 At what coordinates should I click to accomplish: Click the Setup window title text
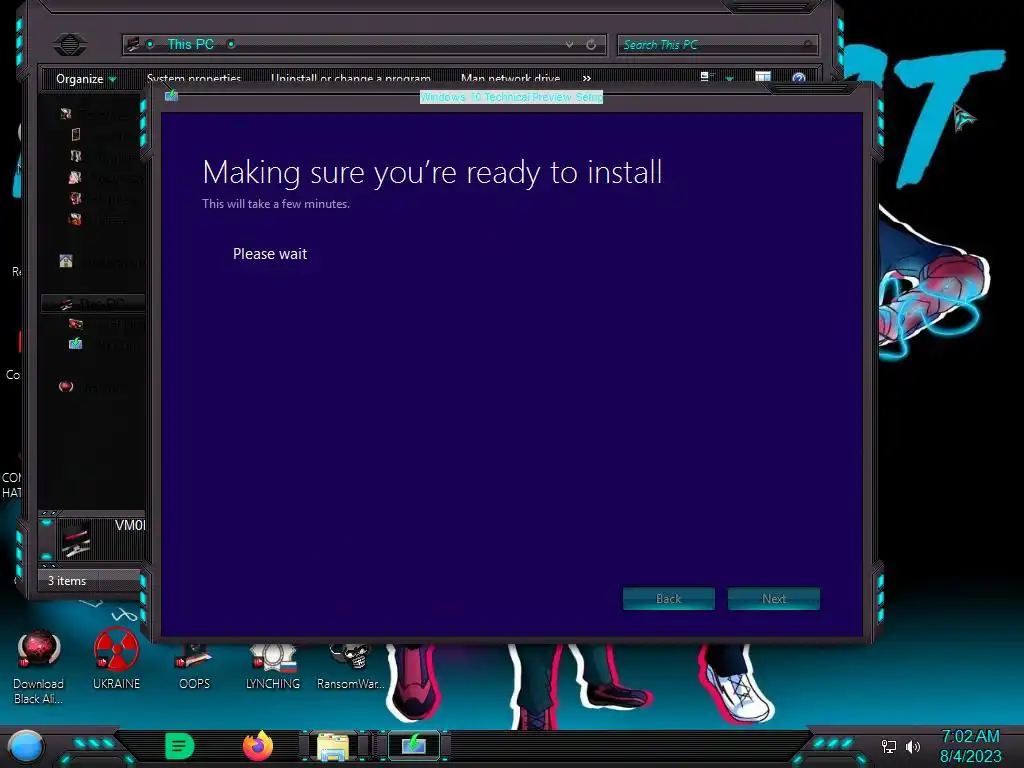(511, 97)
